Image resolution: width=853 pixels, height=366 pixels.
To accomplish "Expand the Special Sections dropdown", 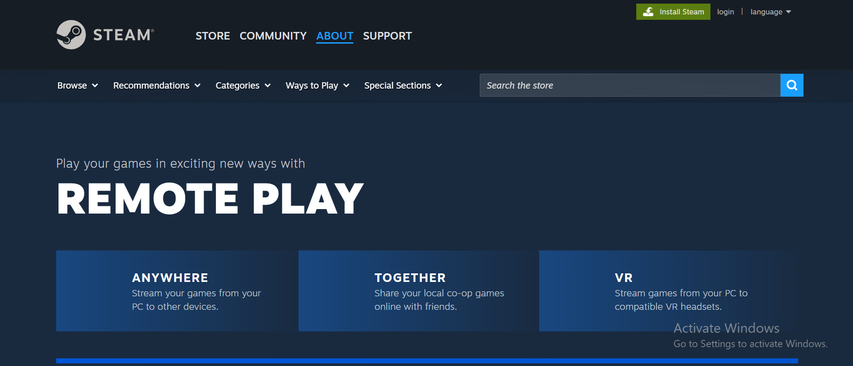I will (x=403, y=85).
